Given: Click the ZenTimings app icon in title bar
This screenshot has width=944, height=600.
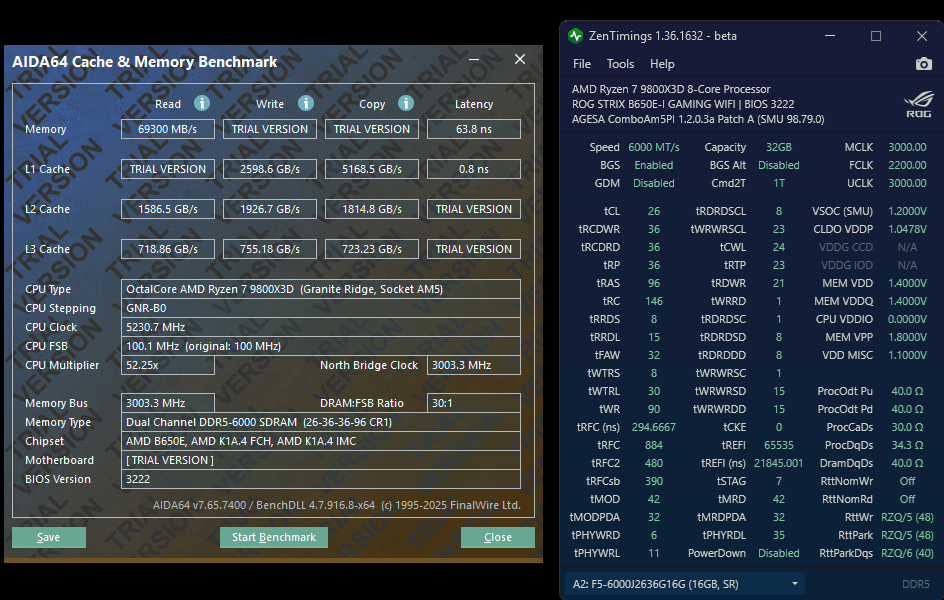Looking at the screenshot, I should (576, 36).
